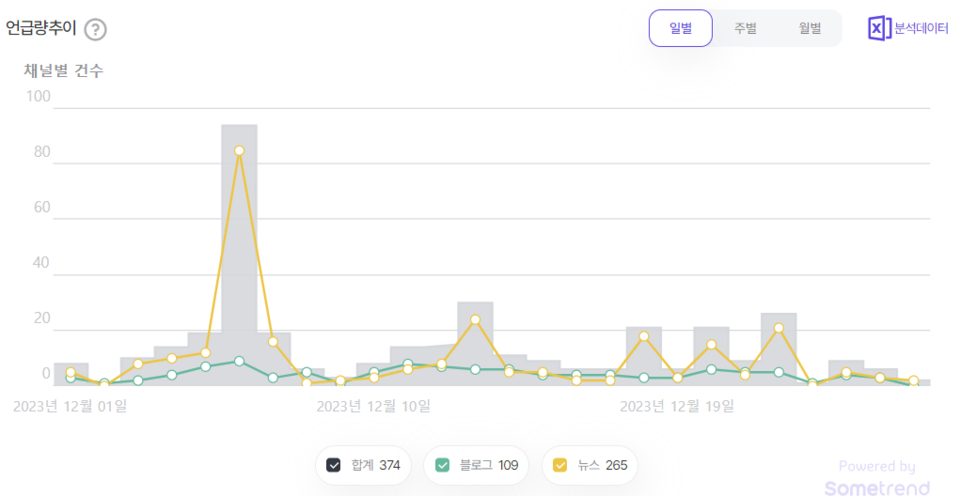The height and width of the screenshot is (496, 960).
Task: Click the tallest gray total bar
Action: pyautogui.click(x=239, y=250)
